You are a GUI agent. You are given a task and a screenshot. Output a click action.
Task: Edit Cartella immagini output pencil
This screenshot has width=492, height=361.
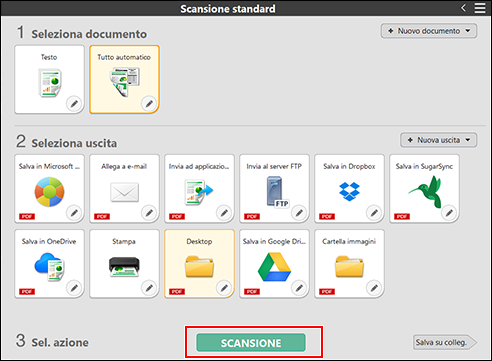(374, 287)
